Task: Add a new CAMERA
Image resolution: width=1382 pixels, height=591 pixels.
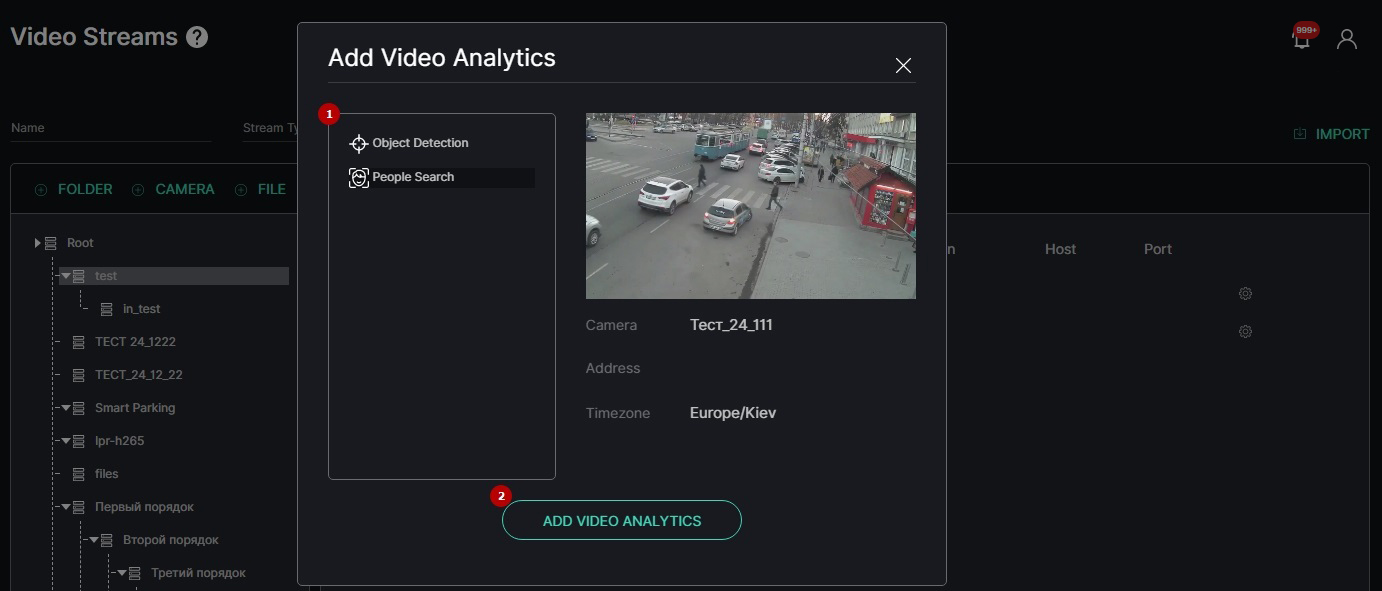Action: tap(173, 189)
